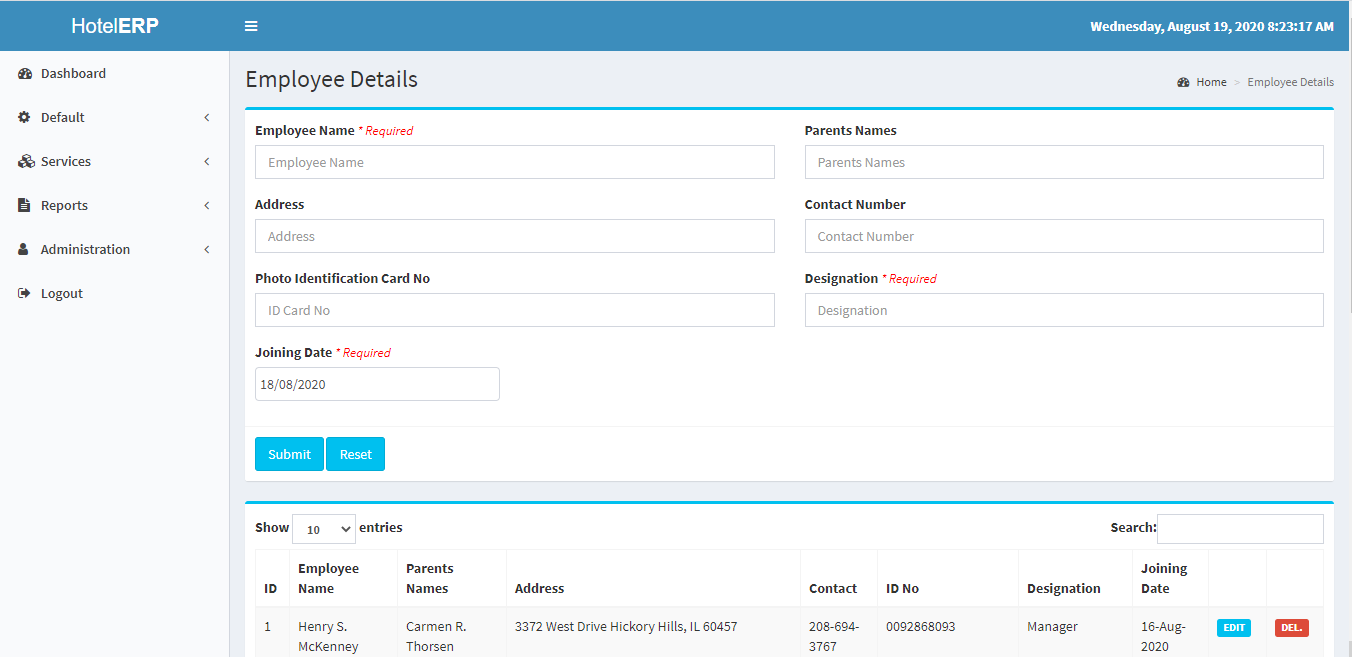Click EDIT for Henry S. McKenney

pos(1234,627)
